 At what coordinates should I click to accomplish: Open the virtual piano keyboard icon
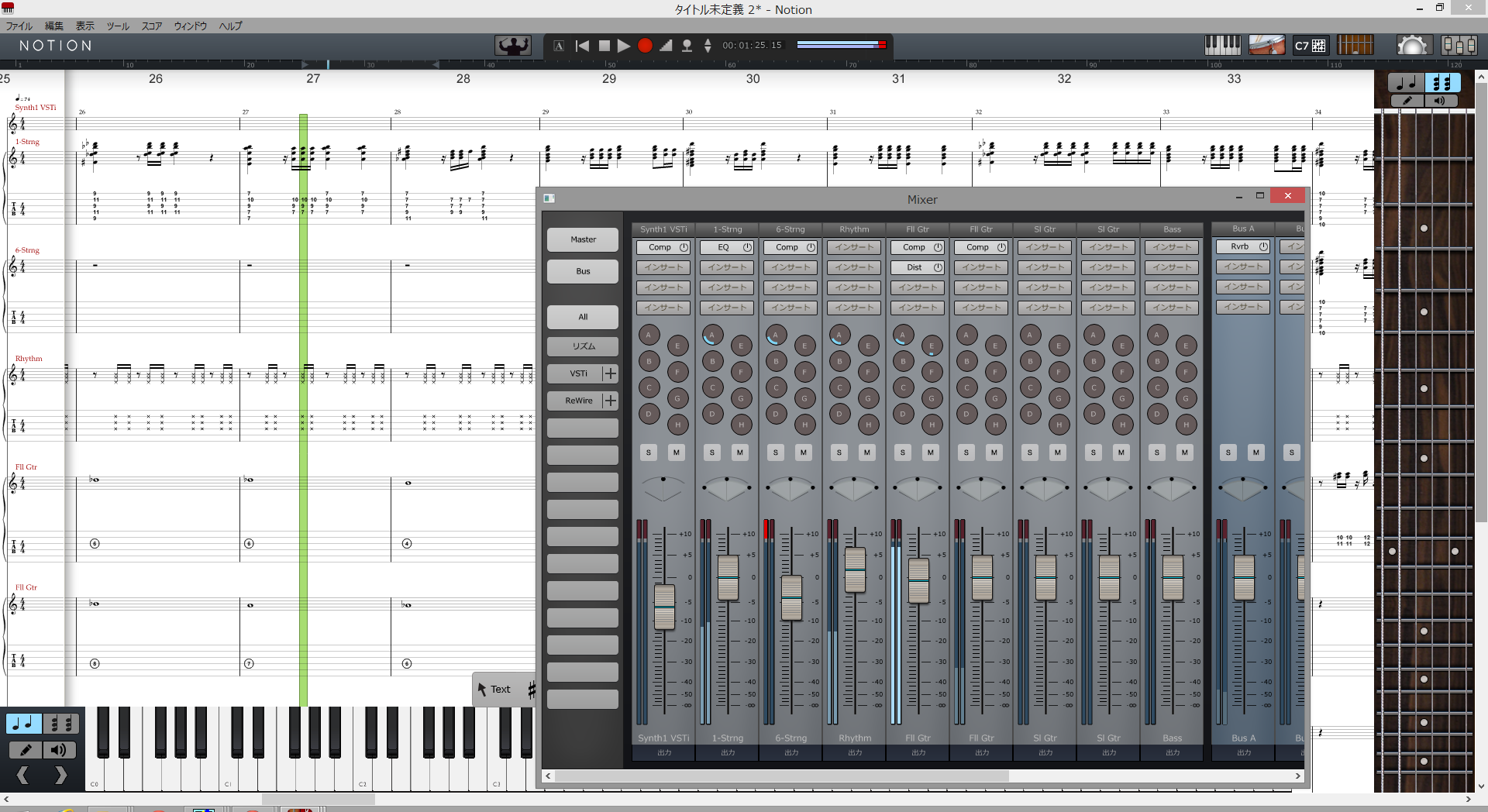point(1222,46)
